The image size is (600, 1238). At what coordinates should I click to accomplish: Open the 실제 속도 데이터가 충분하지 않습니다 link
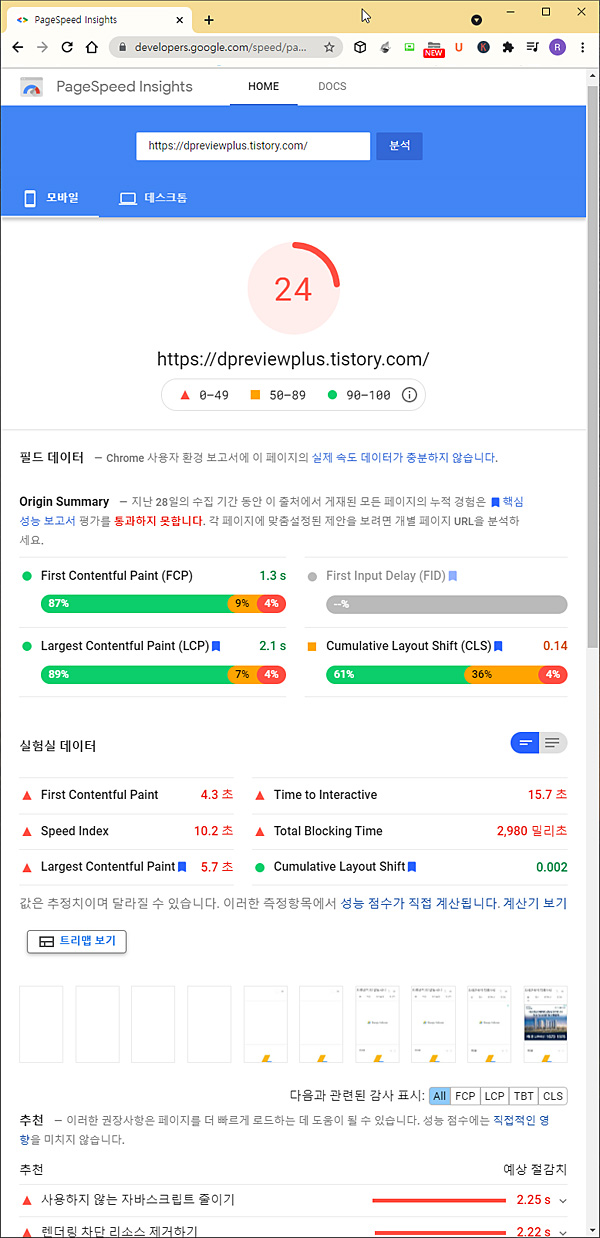tap(403, 458)
